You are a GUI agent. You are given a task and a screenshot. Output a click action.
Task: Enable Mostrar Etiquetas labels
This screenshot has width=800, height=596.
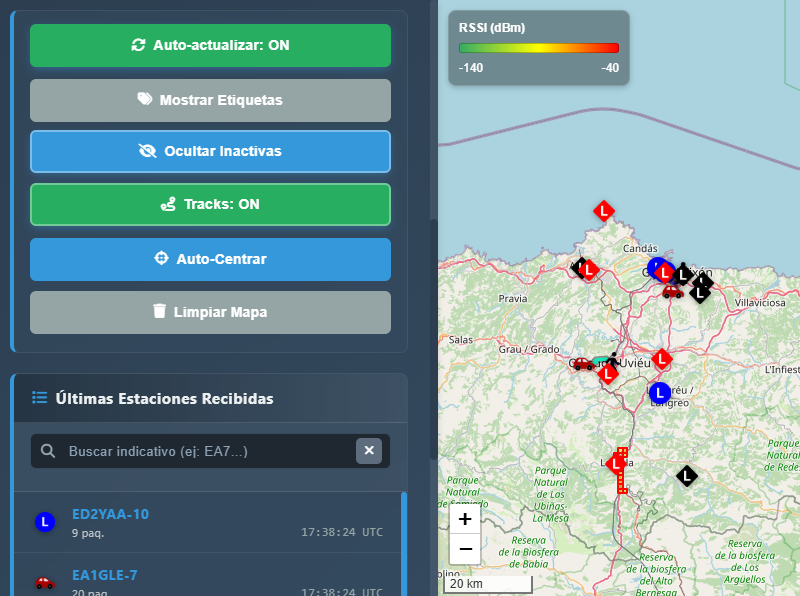coord(210,100)
